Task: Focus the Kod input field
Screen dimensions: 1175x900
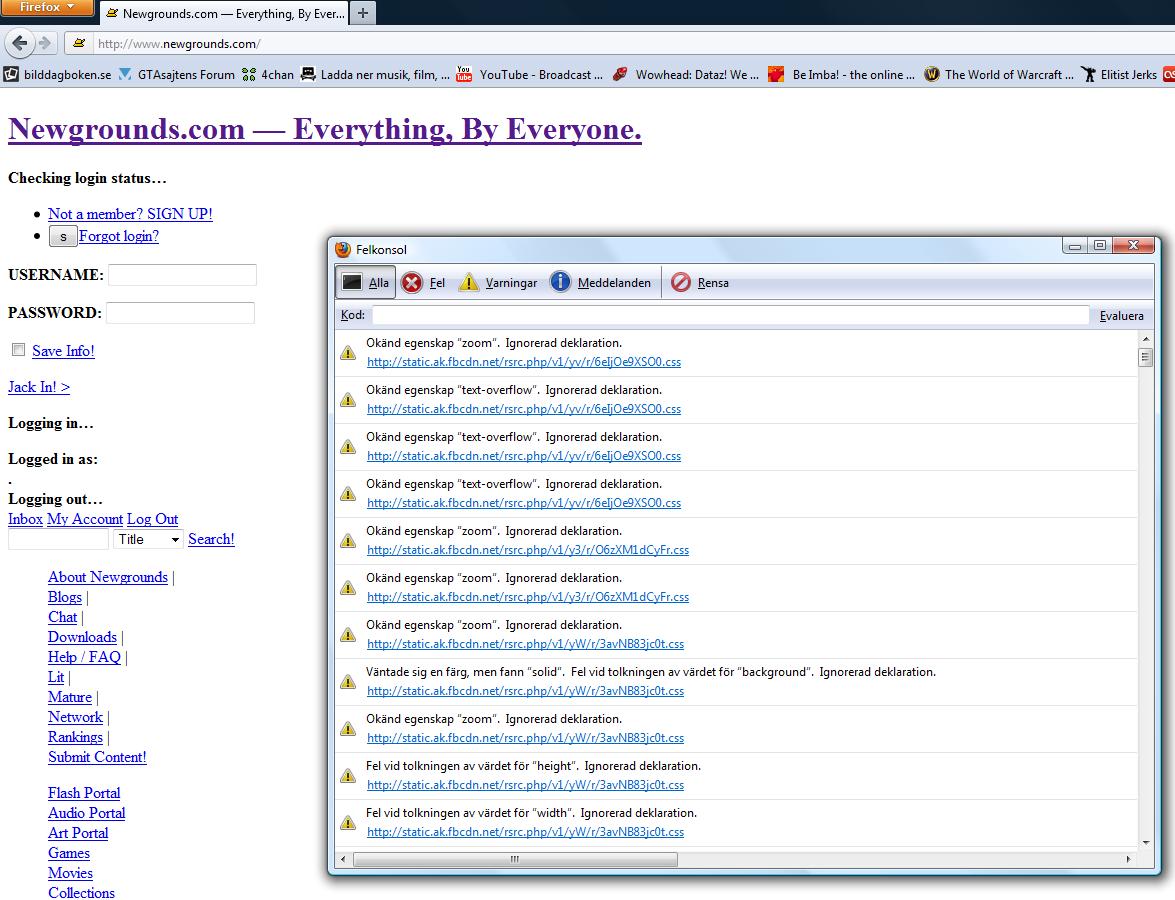Action: tap(731, 315)
